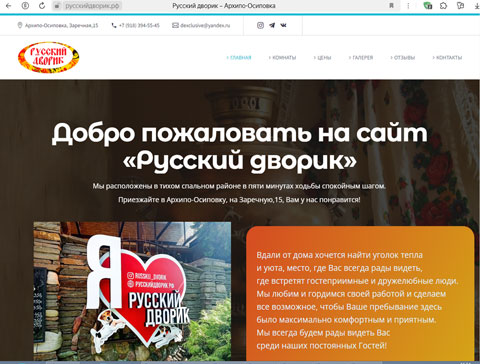Click the lock icon in the address bar
Image resolution: width=480 pixels, height=364 pixels.
(57, 6)
